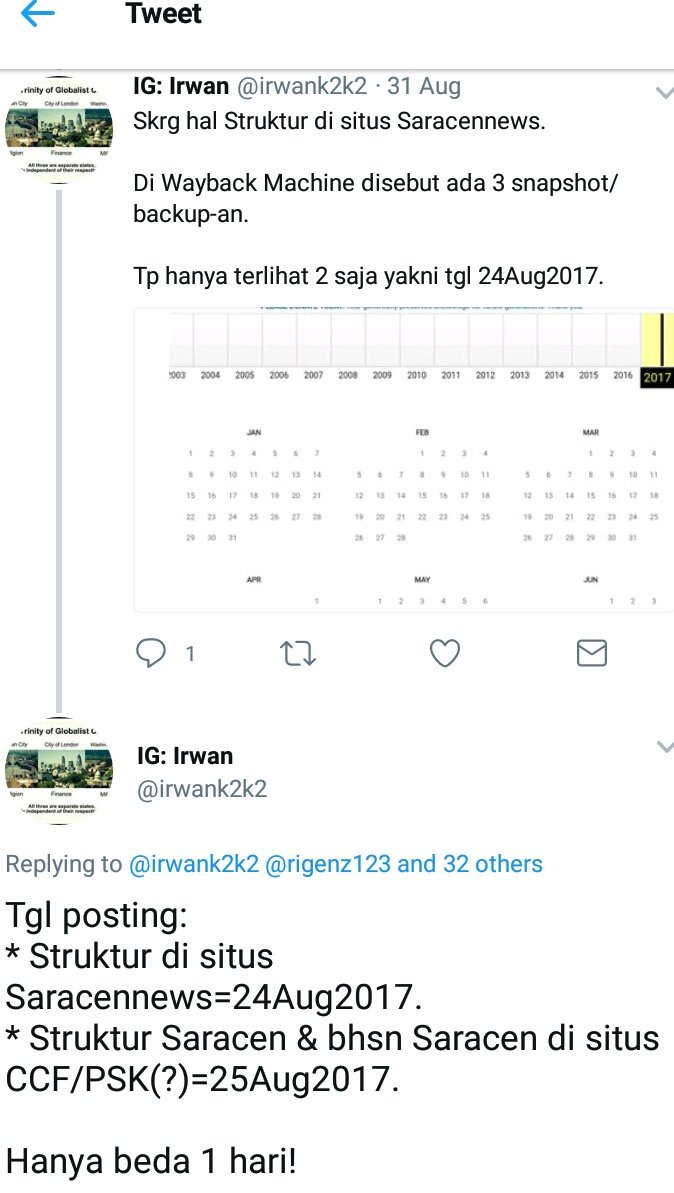Open the 'IG: Irwan' name in reply
The height and width of the screenshot is (1193, 674).
click(185, 756)
